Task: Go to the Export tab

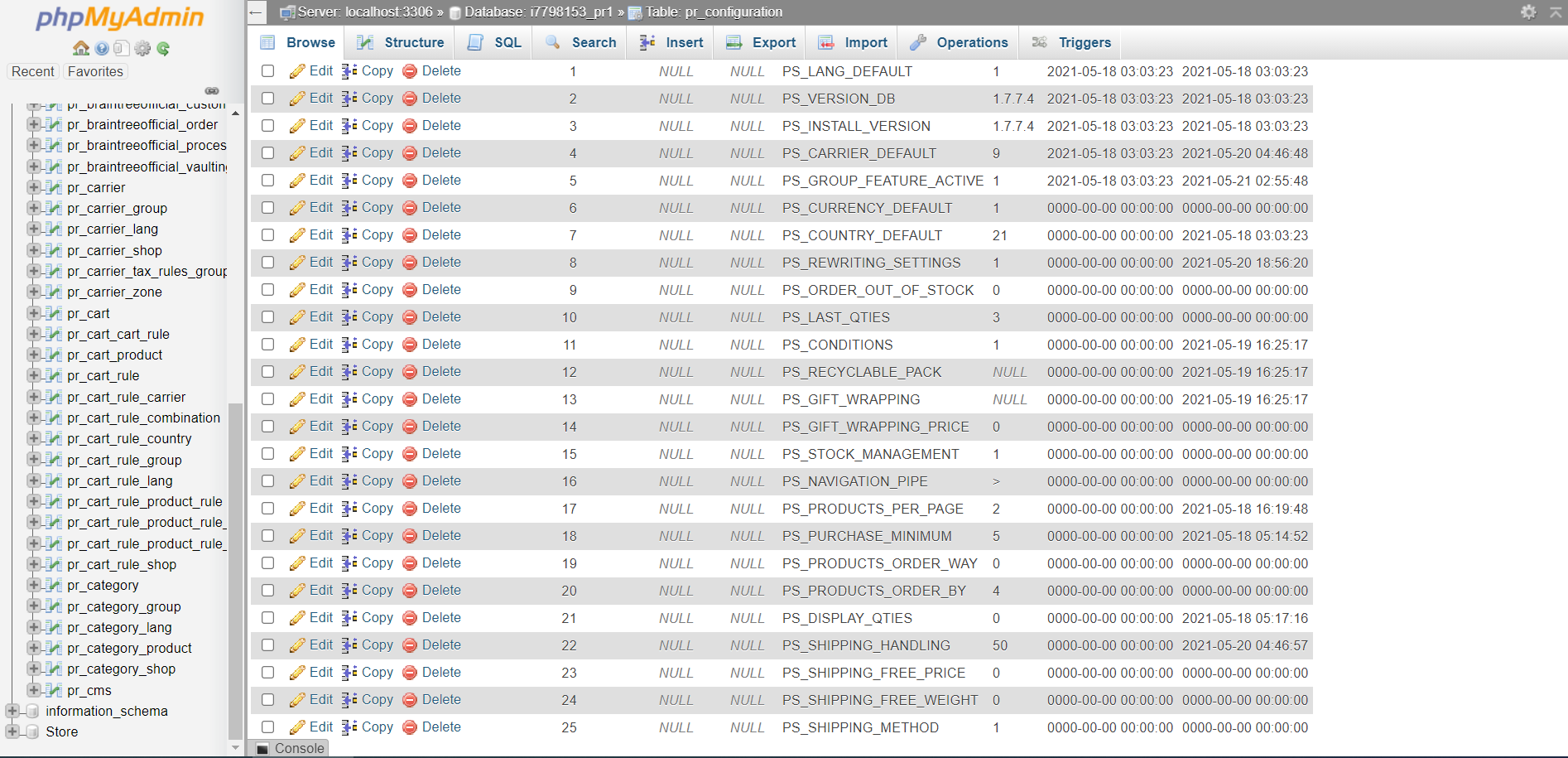Action: pyautogui.click(x=761, y=42)
